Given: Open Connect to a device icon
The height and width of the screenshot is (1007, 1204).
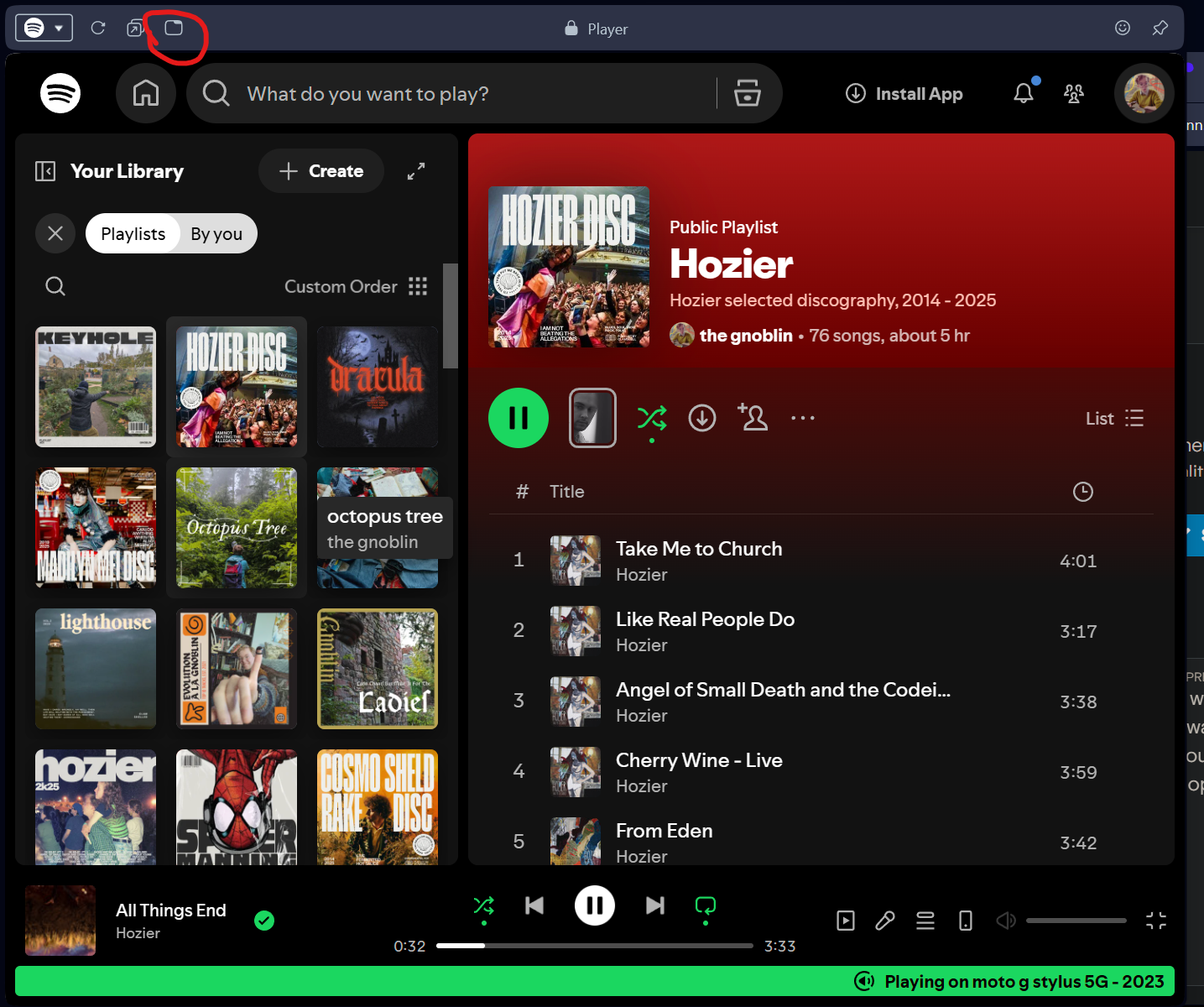Looking at the screenshot, I should (966, 921).
